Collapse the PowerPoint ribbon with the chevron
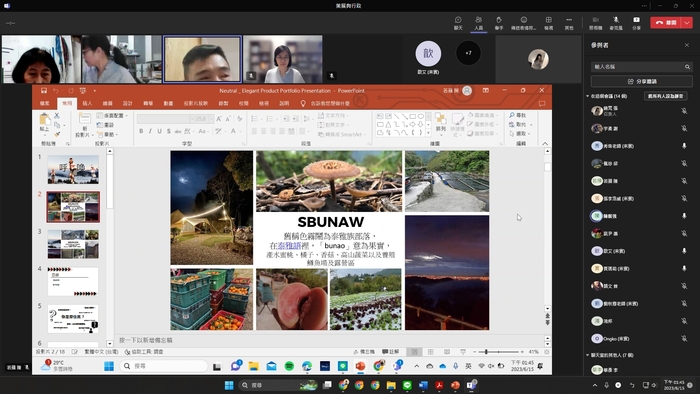Screen dimensions: 700x394 point(545,144)
